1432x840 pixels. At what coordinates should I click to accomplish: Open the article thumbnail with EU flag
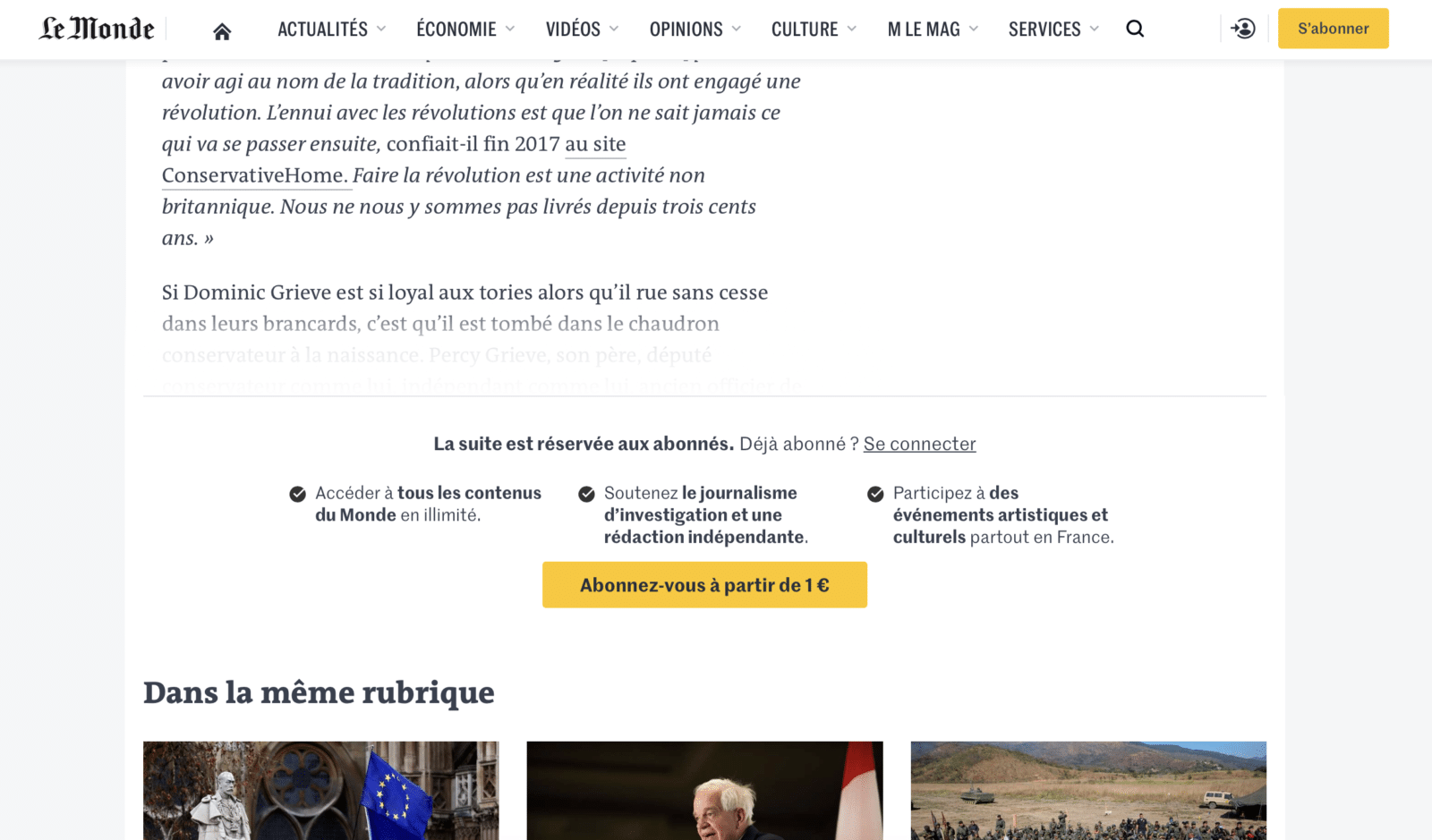pos(320,791)
